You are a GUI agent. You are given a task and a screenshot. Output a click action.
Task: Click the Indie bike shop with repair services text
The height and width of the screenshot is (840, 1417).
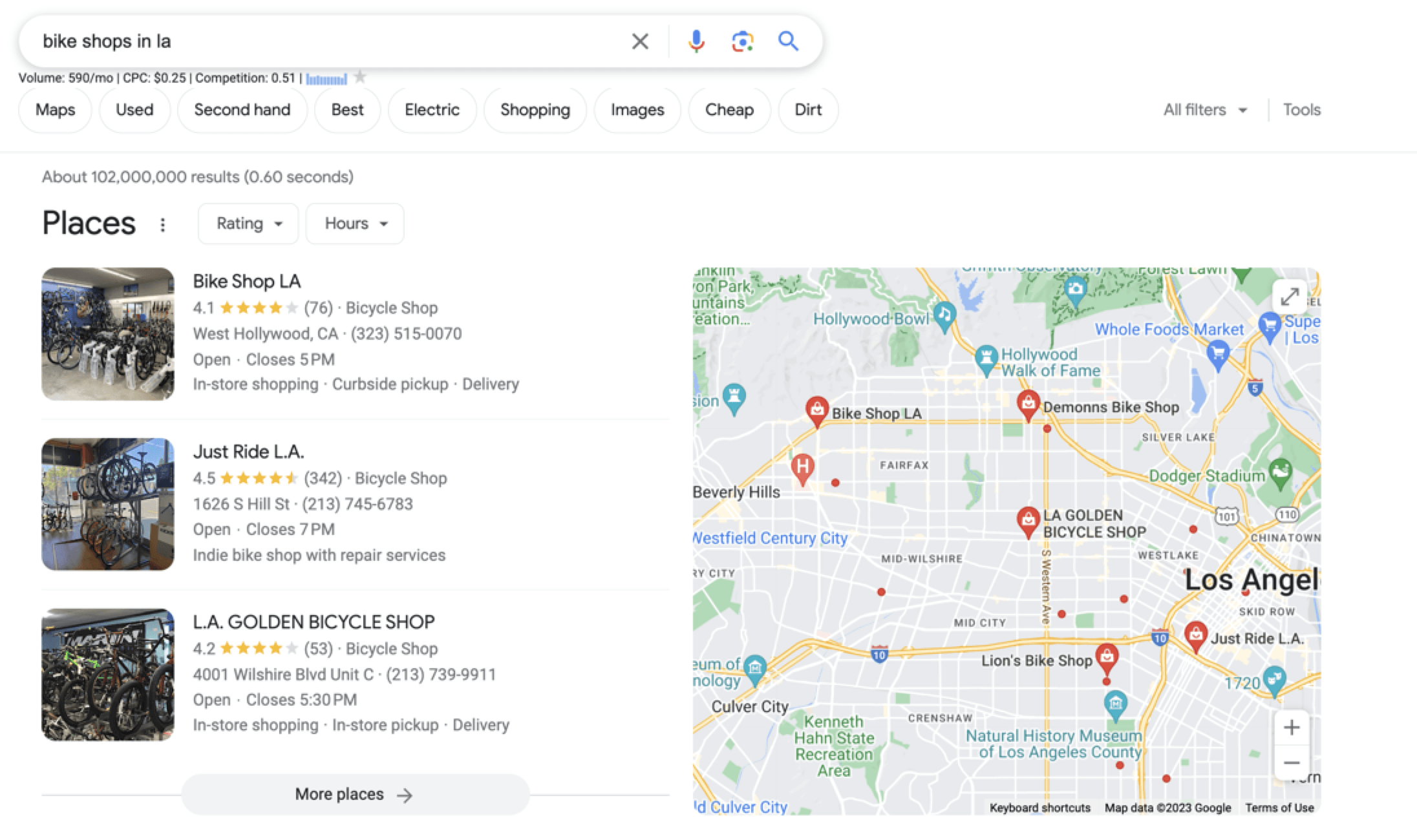[x=319, y=555]
